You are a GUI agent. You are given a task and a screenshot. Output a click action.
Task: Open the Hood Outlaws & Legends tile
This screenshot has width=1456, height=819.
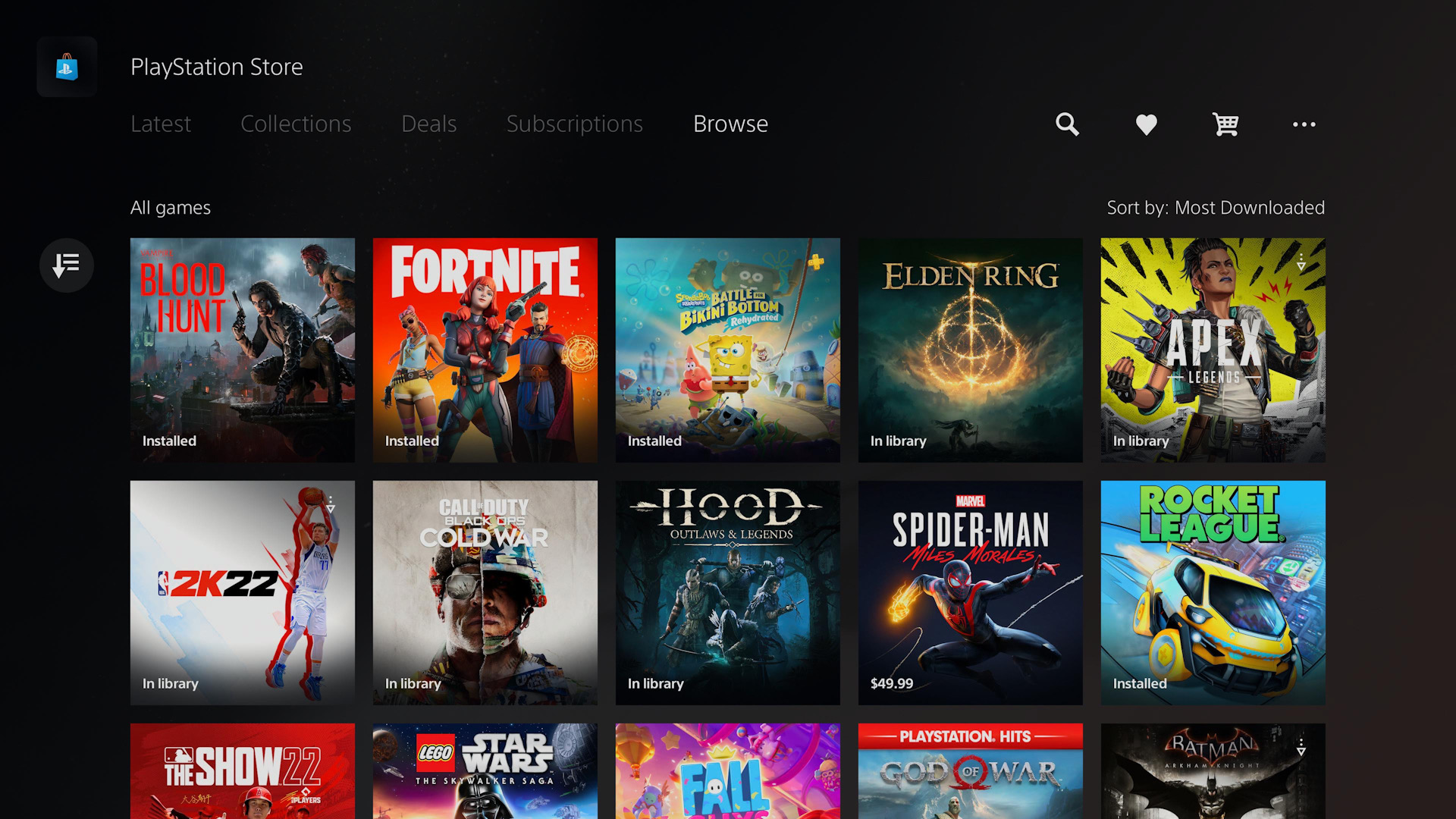pos(728,593)
